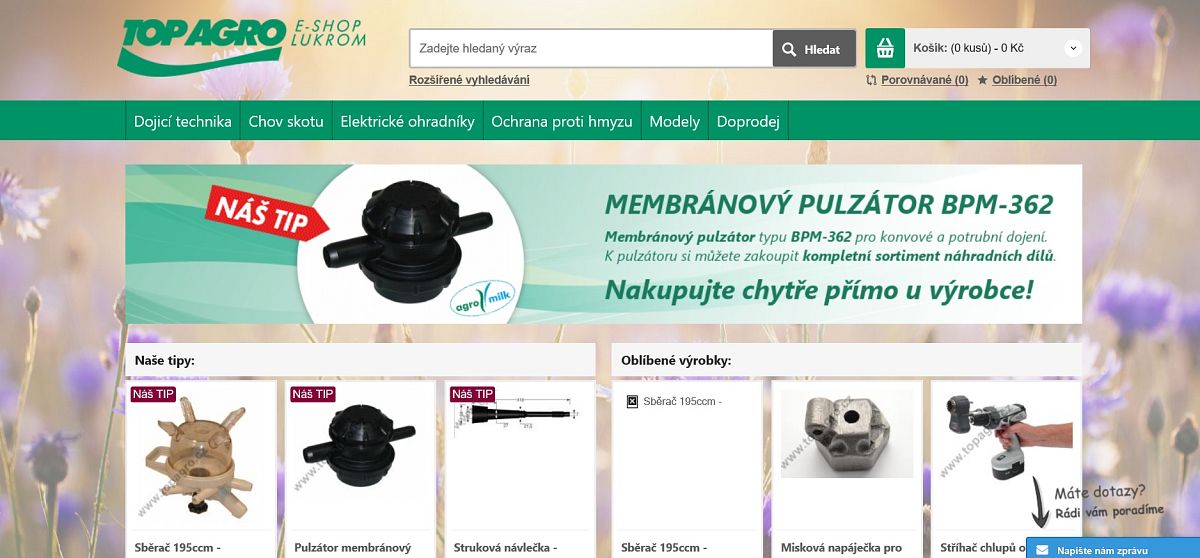Click the envelope icon in message widget

click(1042, 550)
